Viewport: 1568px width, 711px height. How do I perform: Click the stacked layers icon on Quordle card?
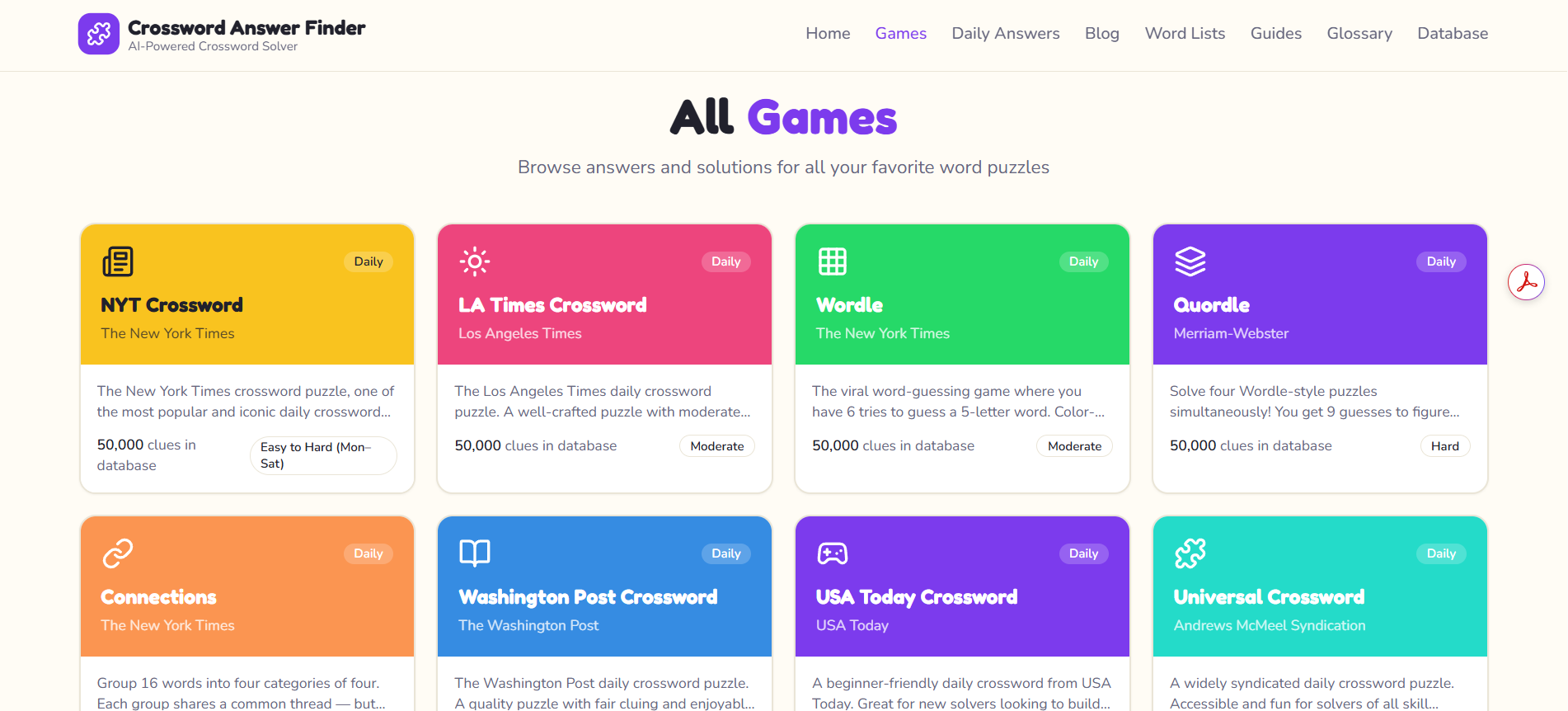pos(1190,261)
